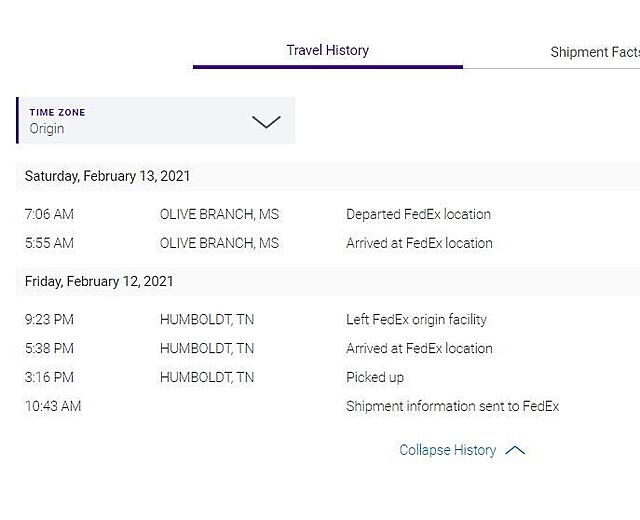640x520 pixels.
Task: Click Arrived at FedEx location for 5:38 PM
Action: [x=419, y=349]
